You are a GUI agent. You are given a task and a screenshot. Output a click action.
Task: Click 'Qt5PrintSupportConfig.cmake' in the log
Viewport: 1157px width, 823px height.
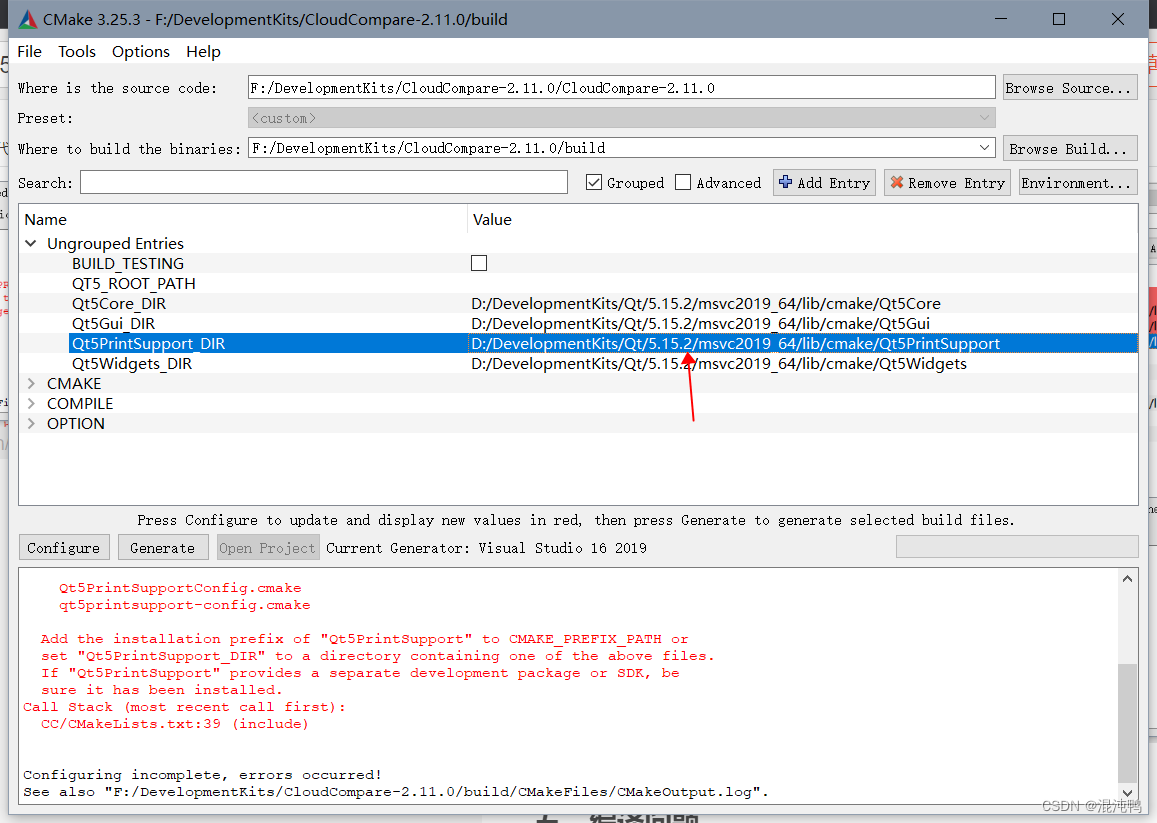[x=180, y=588]
